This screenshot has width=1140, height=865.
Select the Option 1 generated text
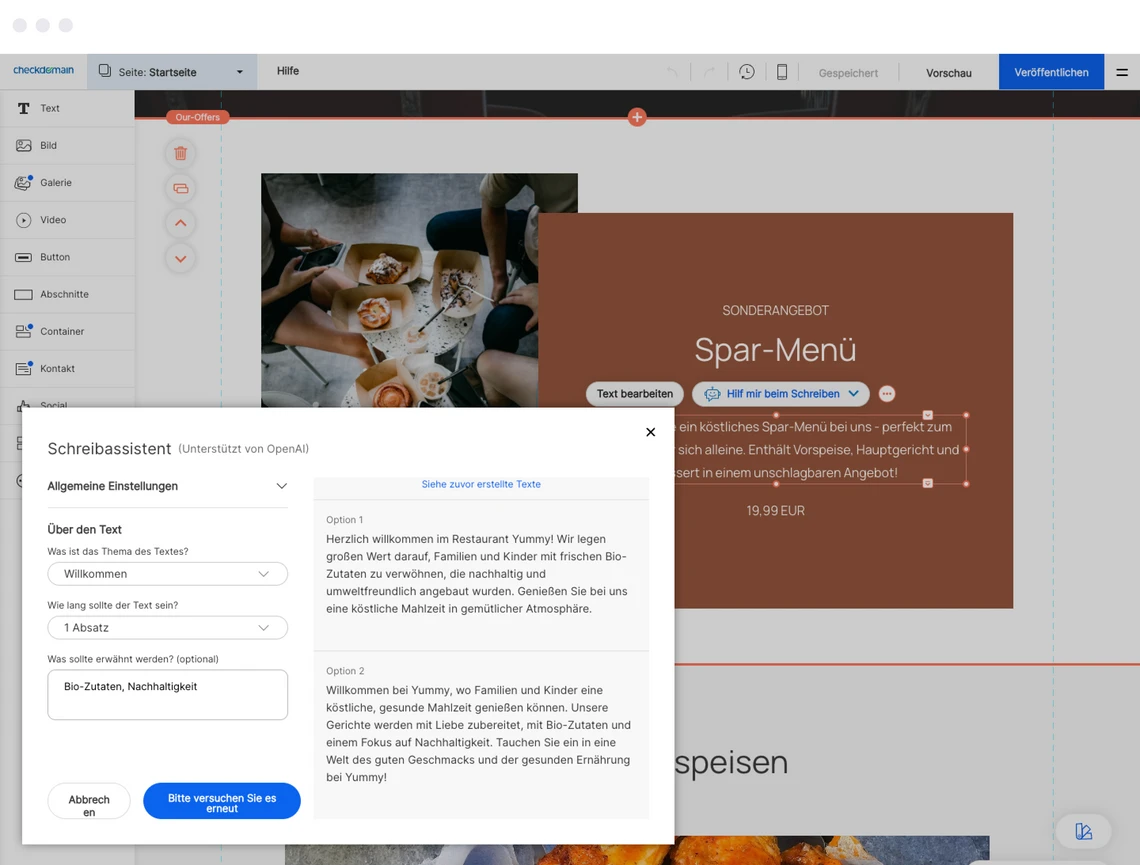(481, 573)
